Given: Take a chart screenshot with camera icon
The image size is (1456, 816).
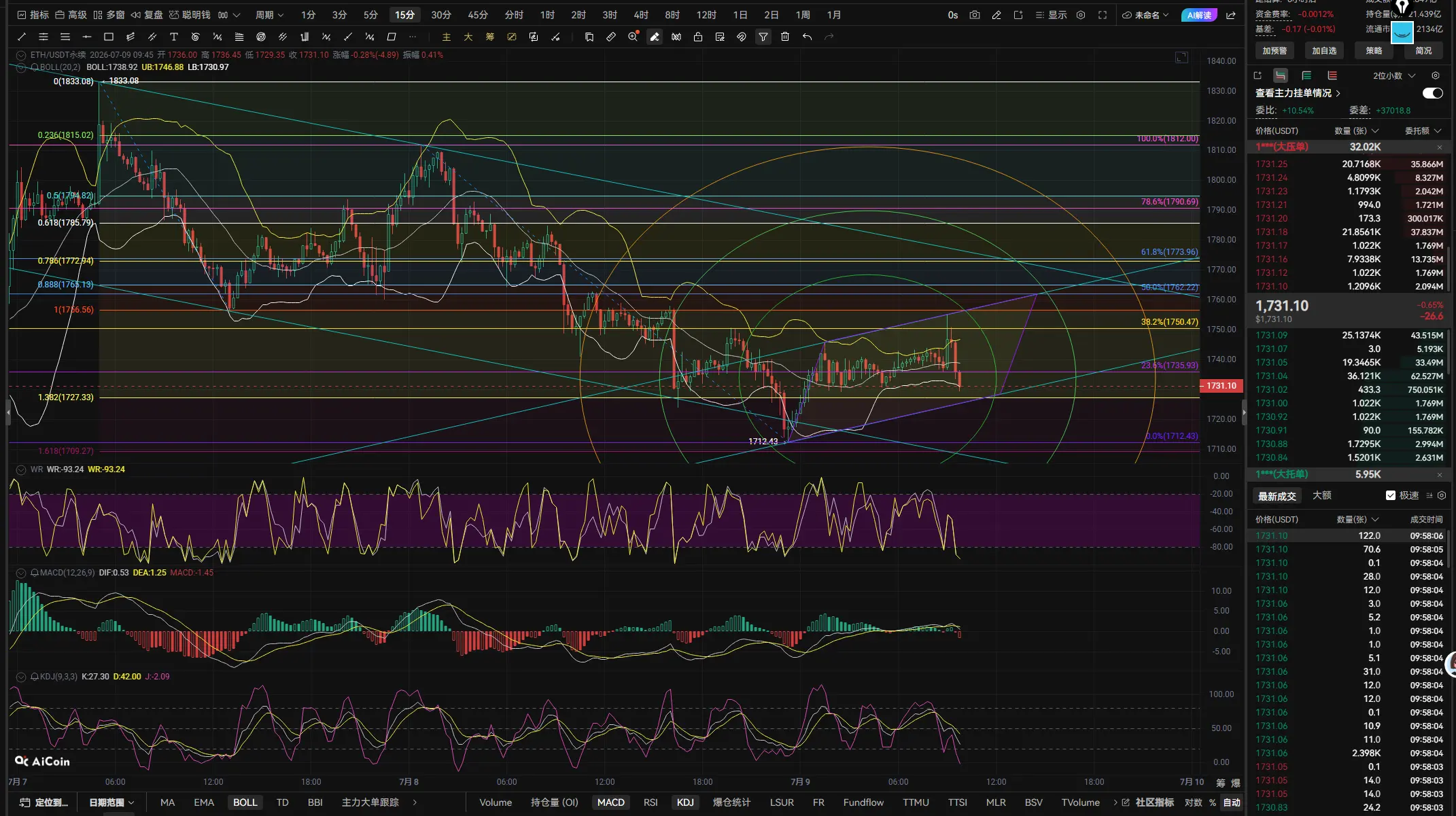Looking at the screenshot, I should pyautogui.click(x=975, y=15).
